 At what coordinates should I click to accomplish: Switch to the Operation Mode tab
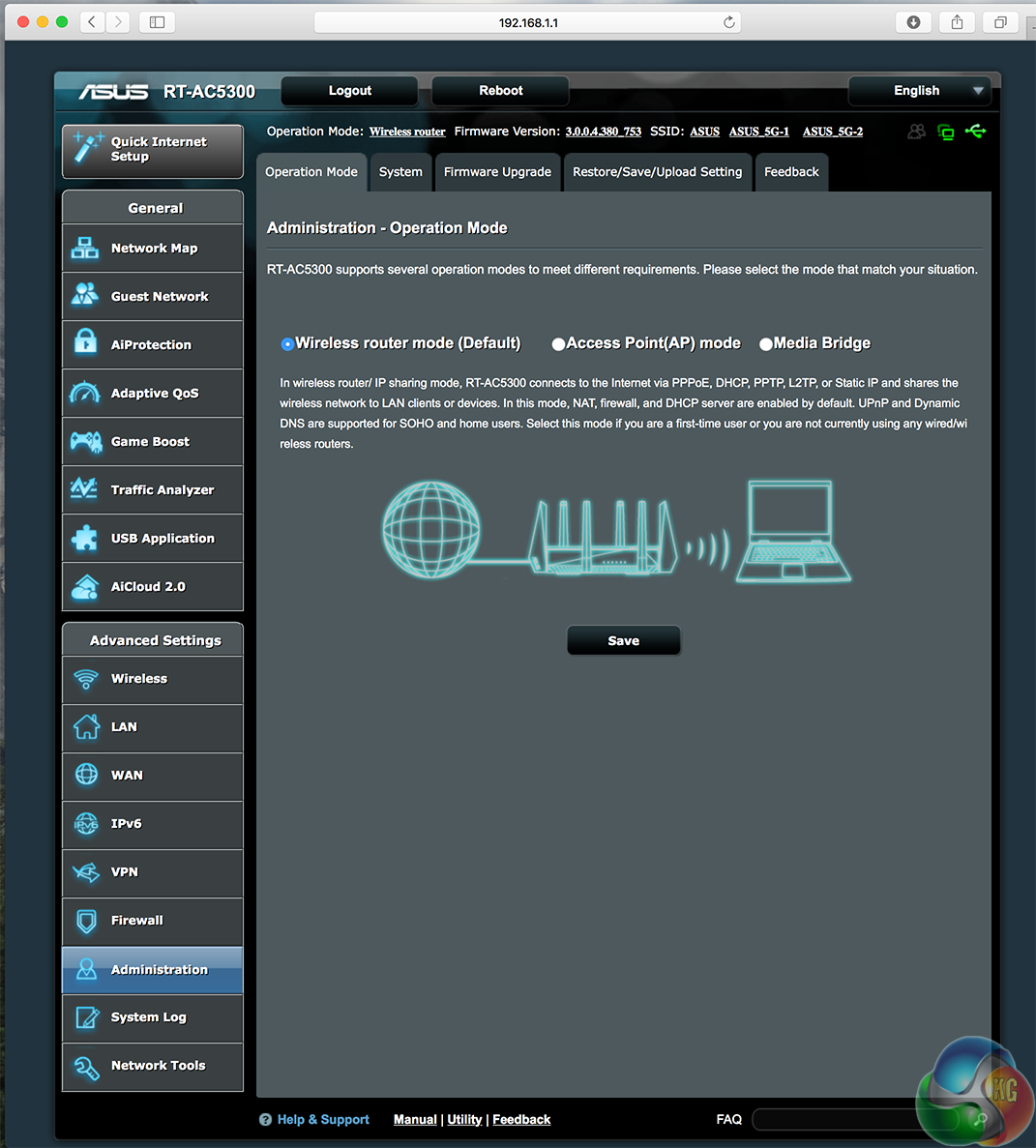311,172
